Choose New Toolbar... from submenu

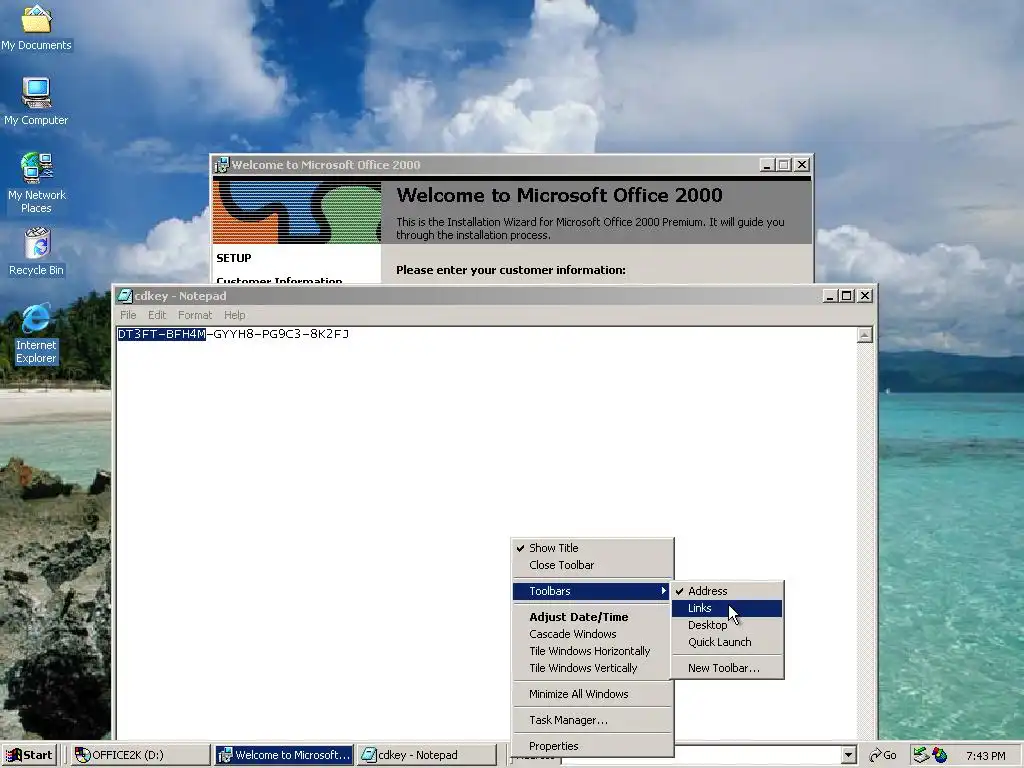coord(727,668)
